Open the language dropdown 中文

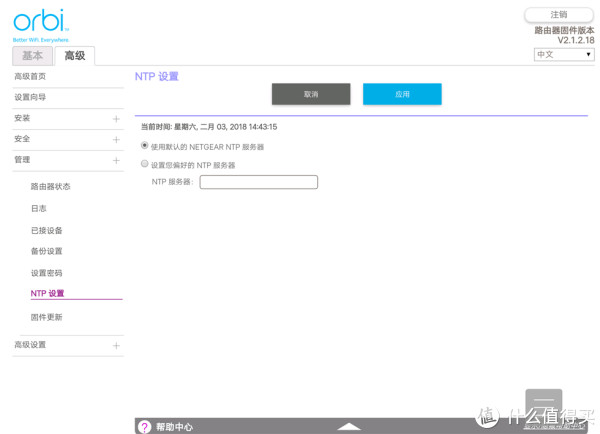(x=564, y=55)
